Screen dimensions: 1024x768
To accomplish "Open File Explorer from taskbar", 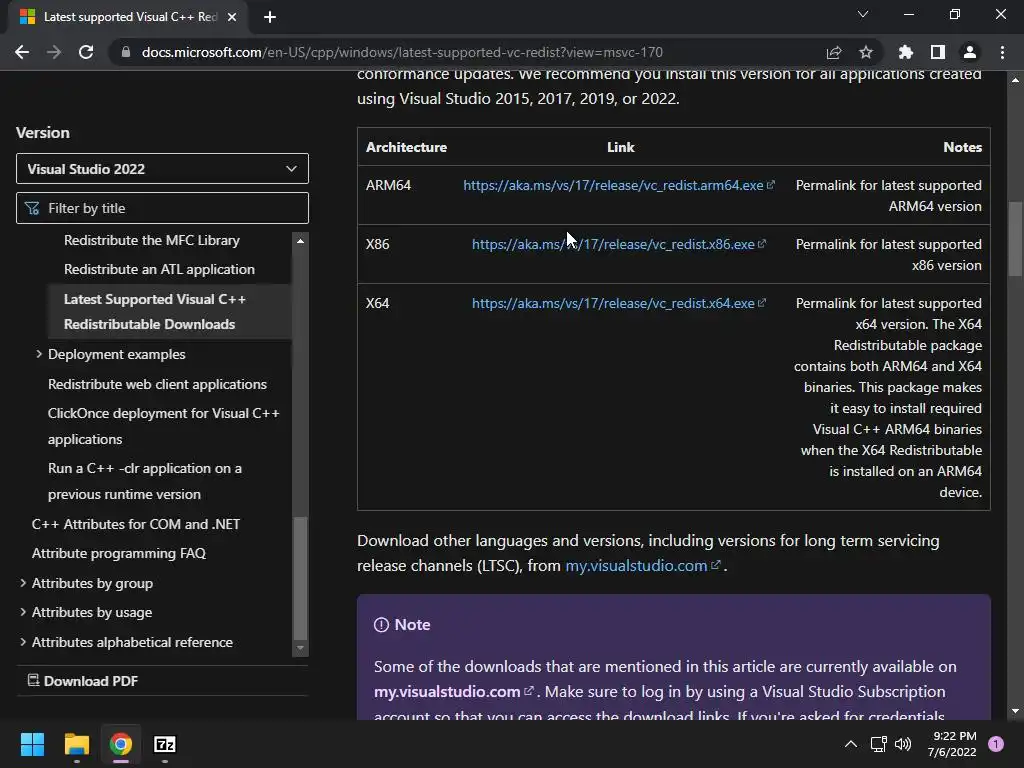I will [76, 744].
